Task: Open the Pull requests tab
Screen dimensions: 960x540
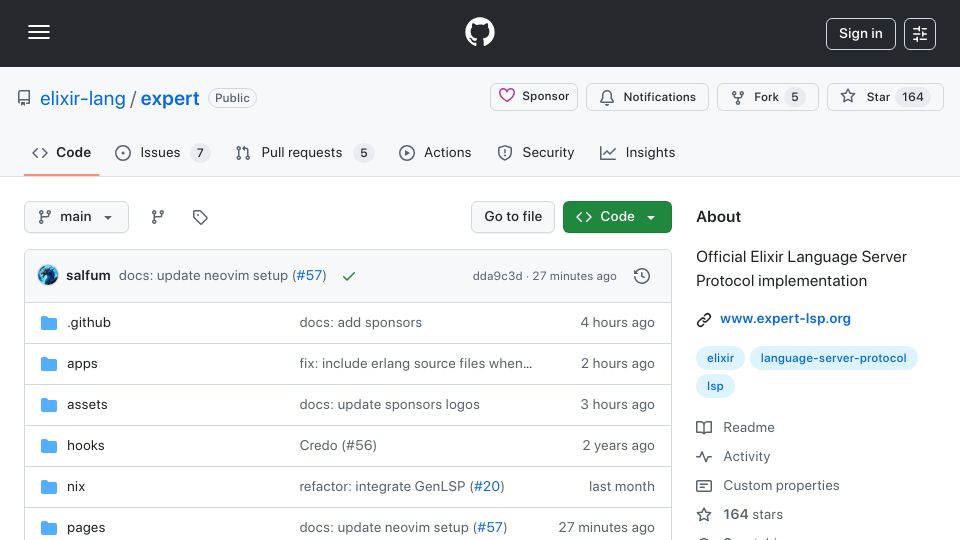Action: [x=304, y=152]
